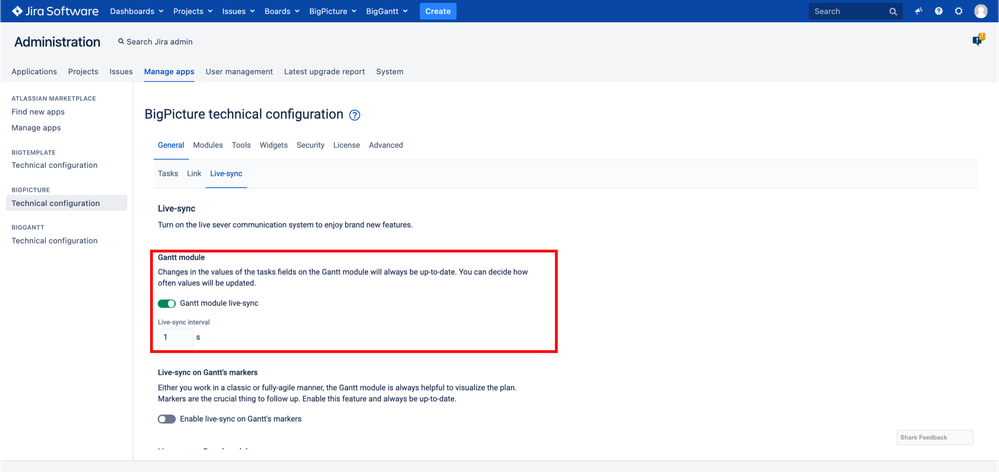Open the Link sub-tab
The image size is (999, 472).
pos(194,173)
